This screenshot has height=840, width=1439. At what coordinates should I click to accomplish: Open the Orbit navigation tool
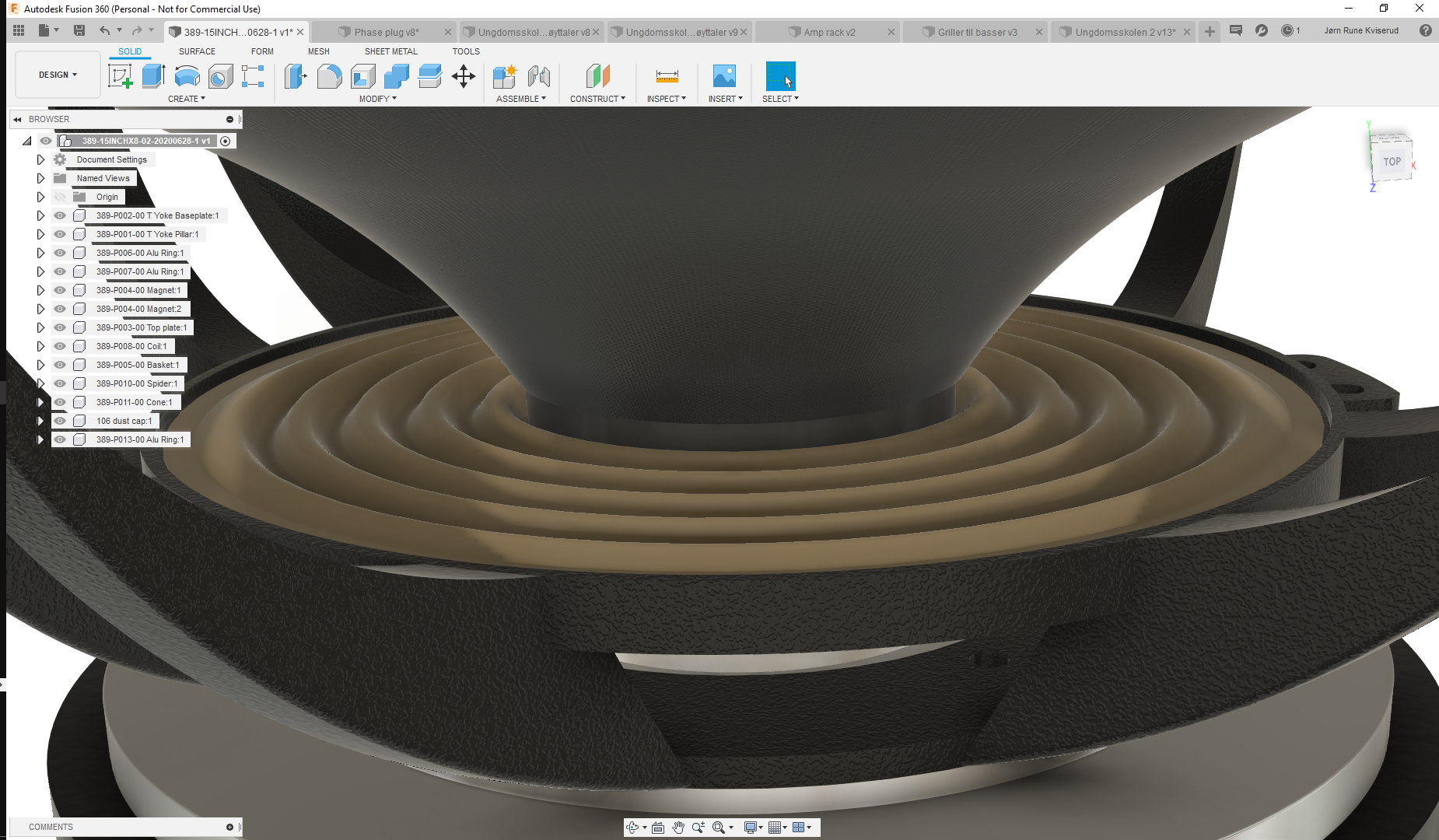(x=633, y=828)
